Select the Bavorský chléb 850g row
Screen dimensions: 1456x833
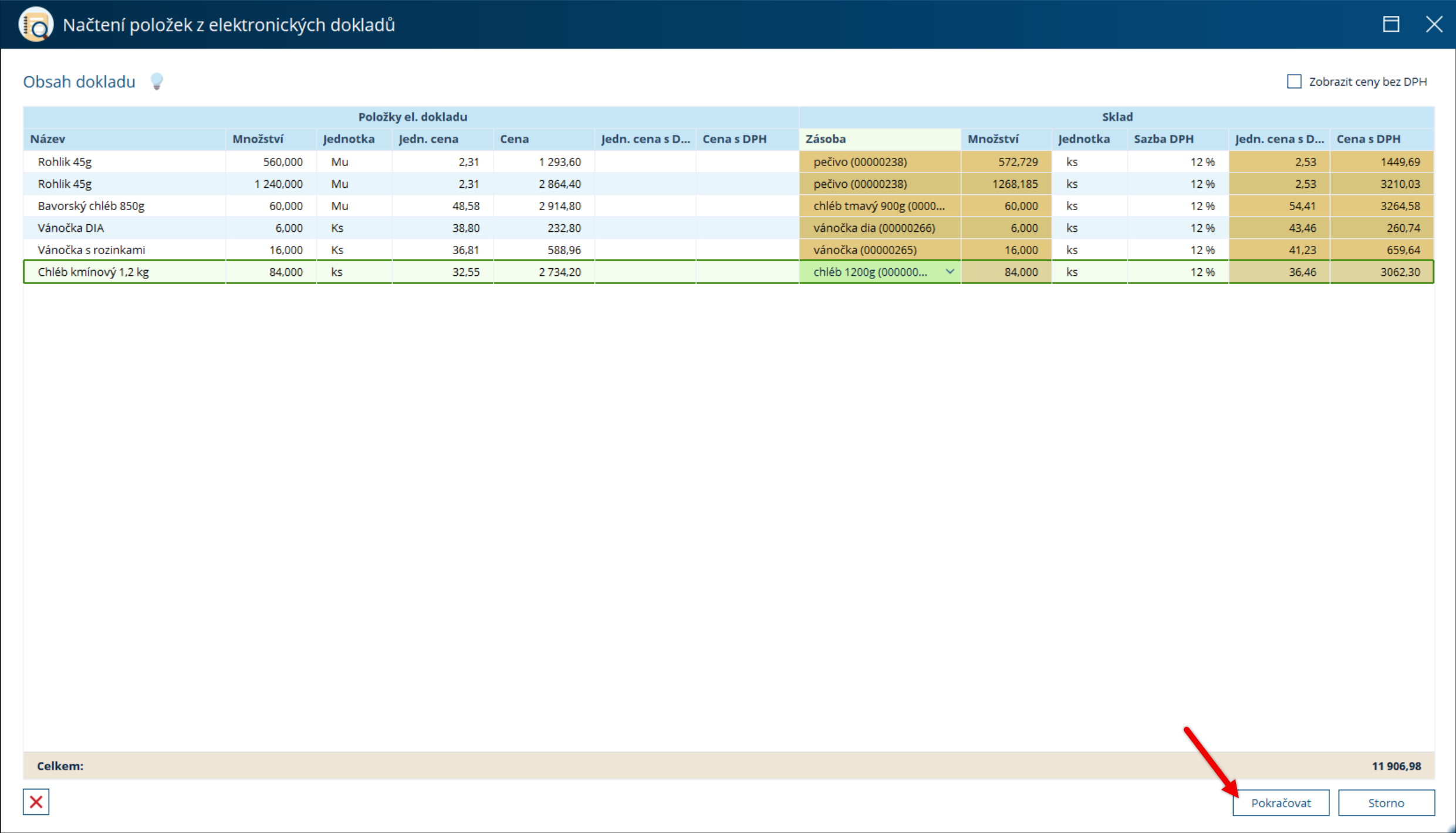click(91, 206)
